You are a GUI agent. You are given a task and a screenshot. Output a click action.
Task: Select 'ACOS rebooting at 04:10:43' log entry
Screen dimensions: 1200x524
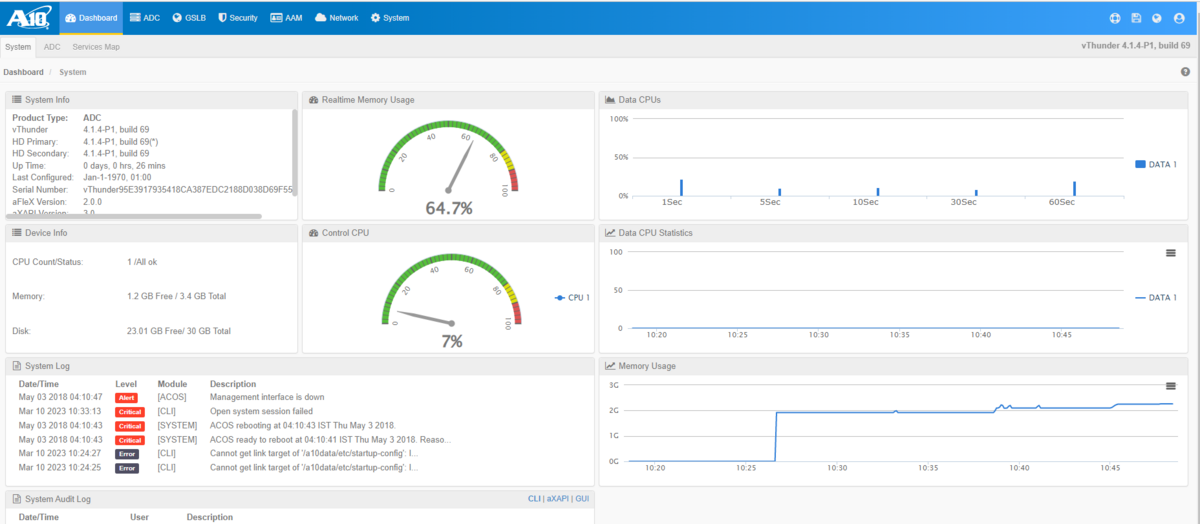(x=302, y=426)
